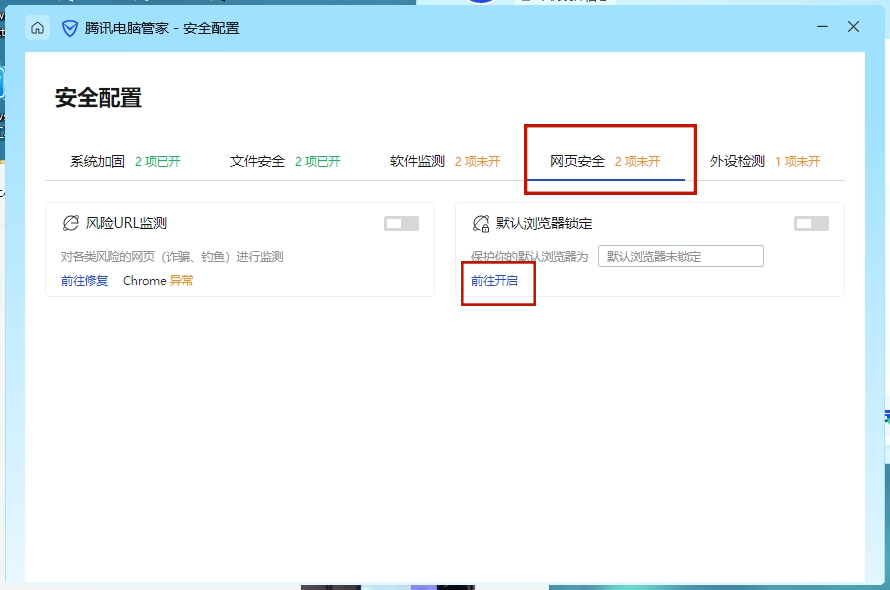Click the 风险URL监测 globe icon
Screen dimensions: 890x590
pos(71,223)
